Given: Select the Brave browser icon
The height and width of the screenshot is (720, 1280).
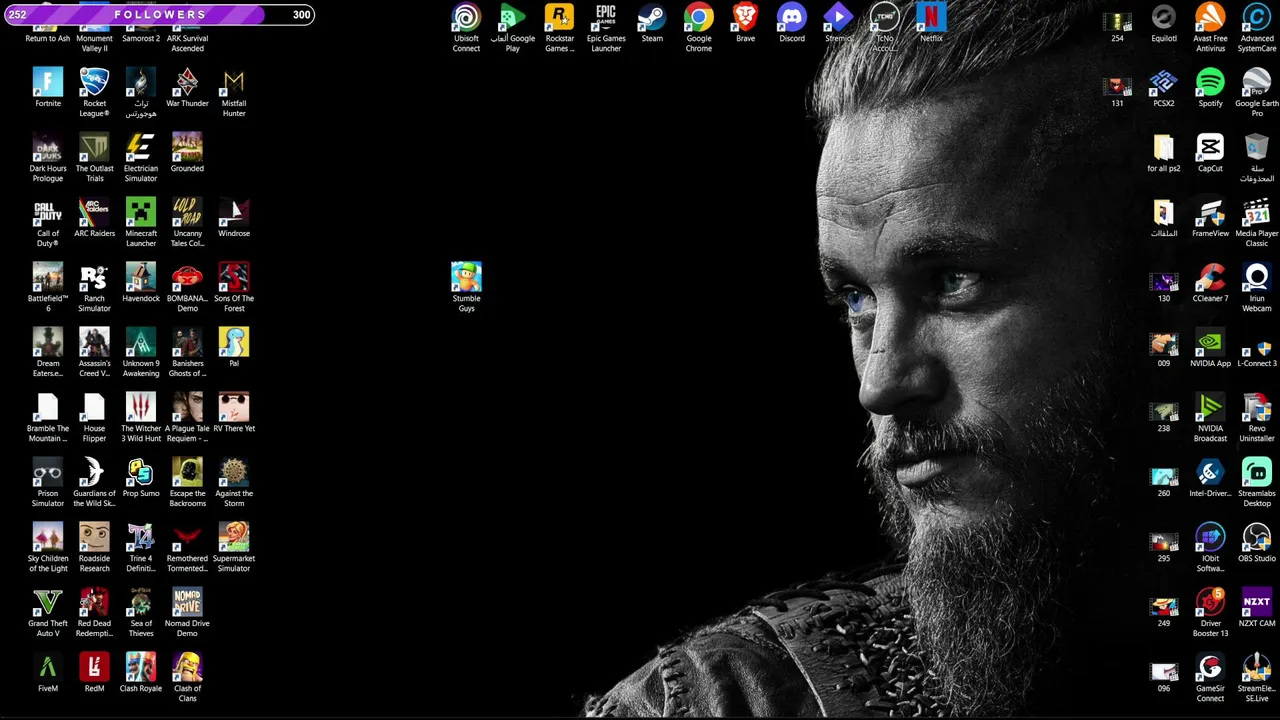Looking at the screenshot, I should tap(745, 17).
